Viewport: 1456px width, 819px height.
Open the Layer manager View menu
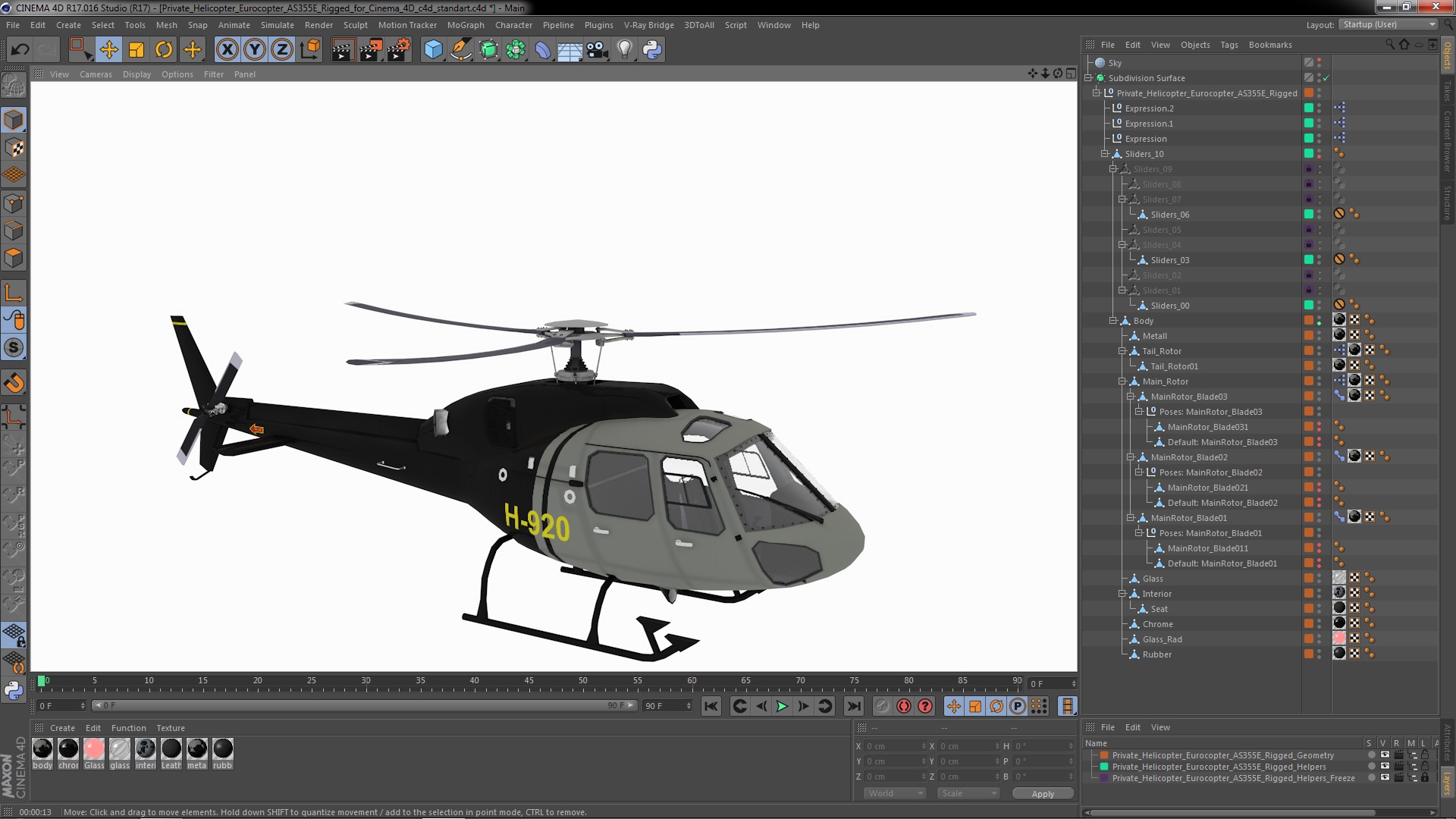1160,727
